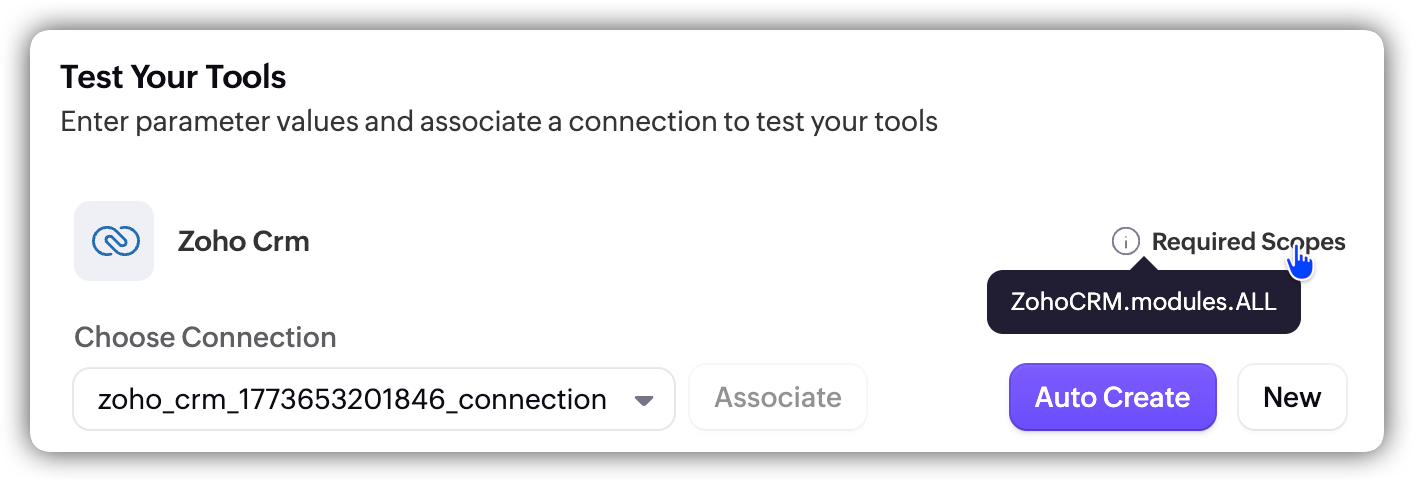The image size is (1414, 482).
Task: Click the New connection button
Action: 1292,397
